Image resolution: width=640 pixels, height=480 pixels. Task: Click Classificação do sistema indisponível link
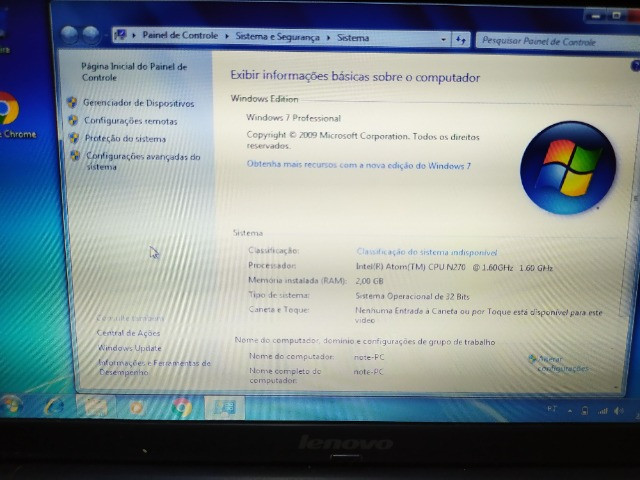tap(427, 252)
